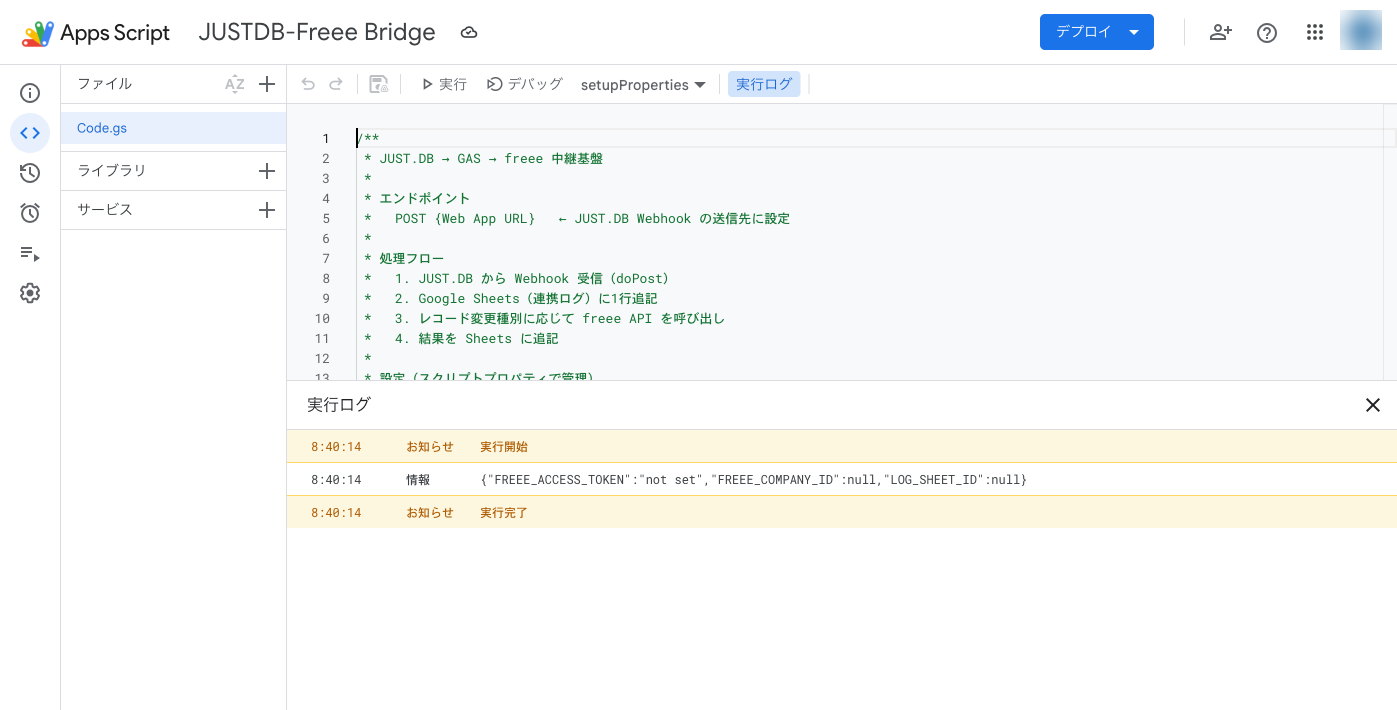Sort files alphabetically with AZ icon

(x=235, y=85)
